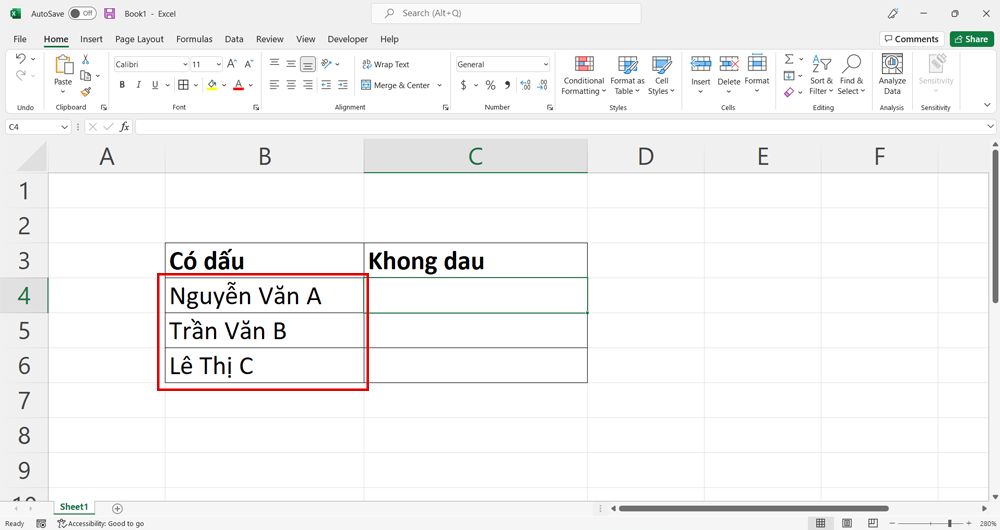Open Format as Table gallery
The height and width of the screenshot is (530, 1000).
(x=627, y=75)
